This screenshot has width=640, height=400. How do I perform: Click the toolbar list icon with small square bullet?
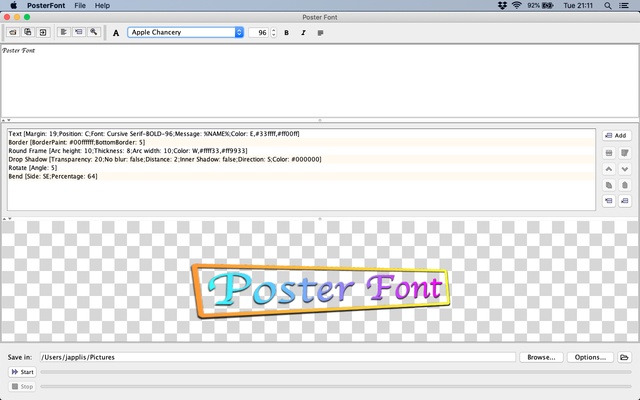point(78,32)
